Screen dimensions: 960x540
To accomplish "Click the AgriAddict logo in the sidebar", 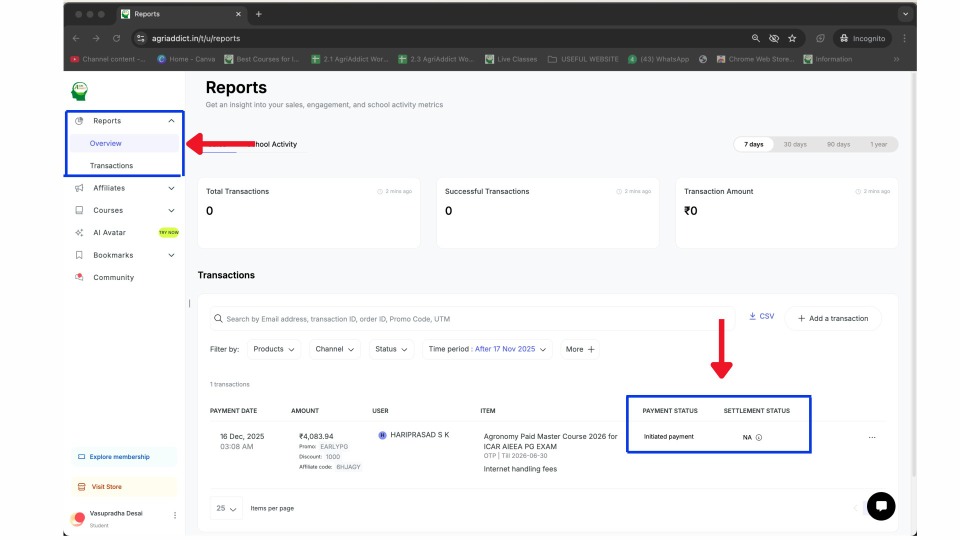I will coord(80,92).
